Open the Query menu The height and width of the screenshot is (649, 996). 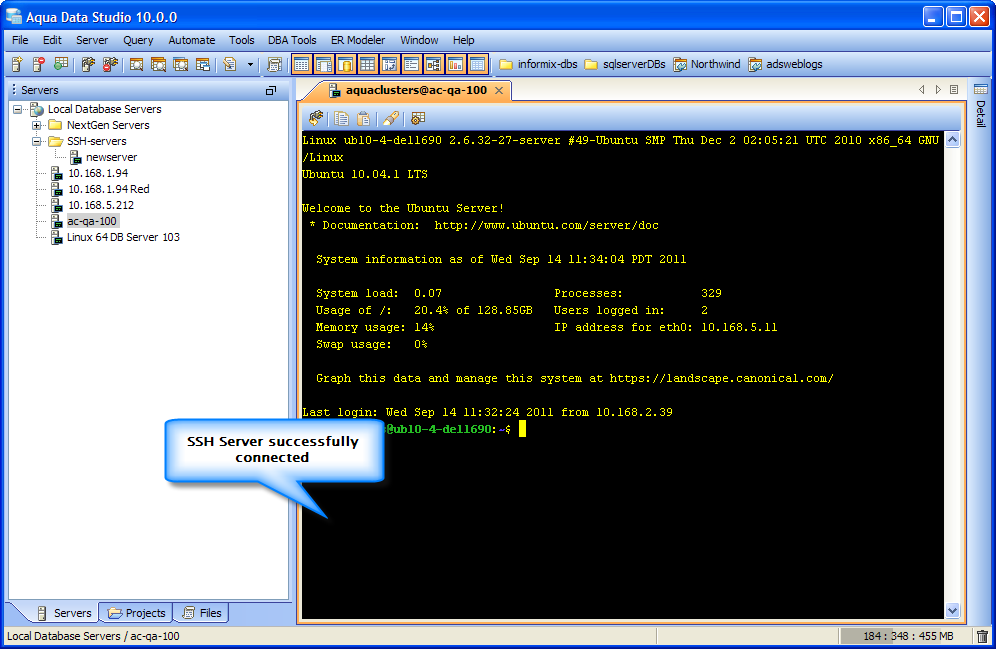[138, 40]
